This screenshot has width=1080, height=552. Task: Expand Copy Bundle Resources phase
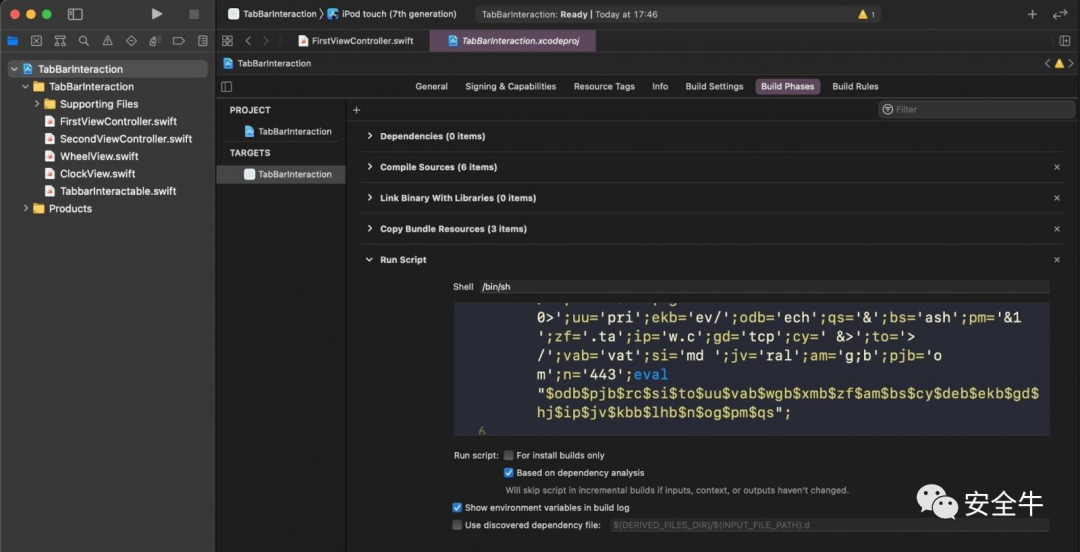(370, 229)
